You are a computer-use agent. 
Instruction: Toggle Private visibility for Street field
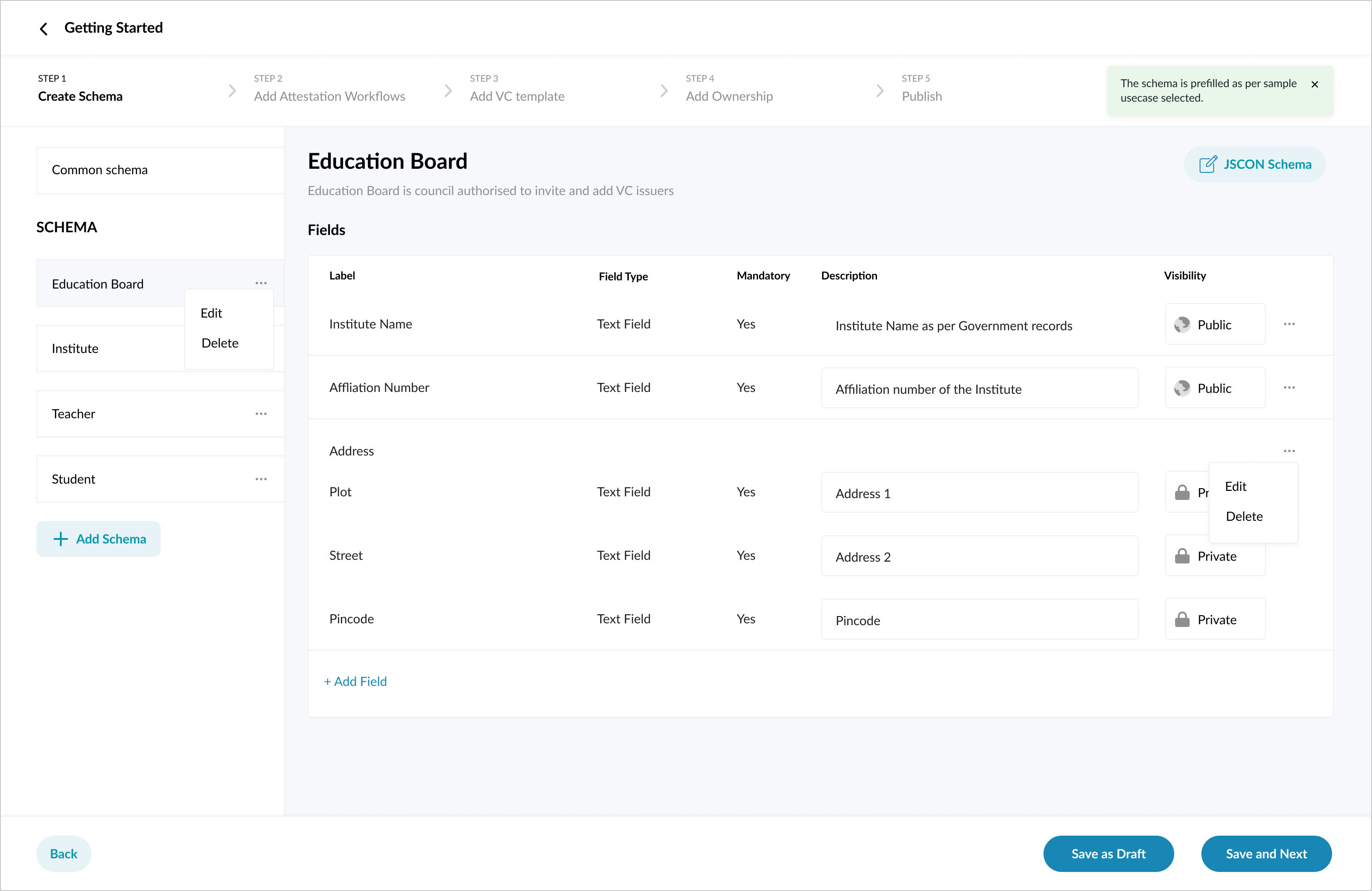(x=1215, y=556)
